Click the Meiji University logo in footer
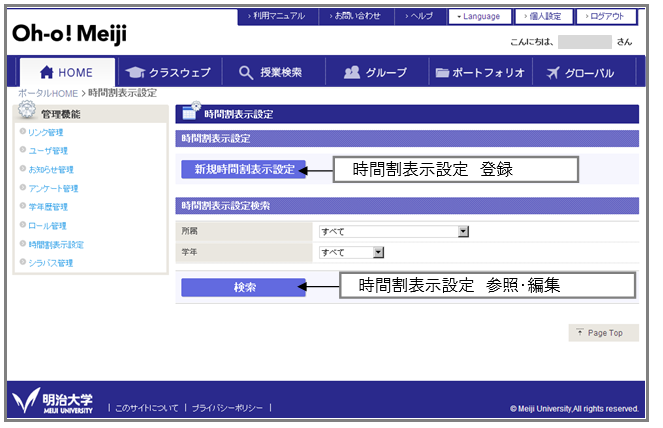 click(52, 401)
